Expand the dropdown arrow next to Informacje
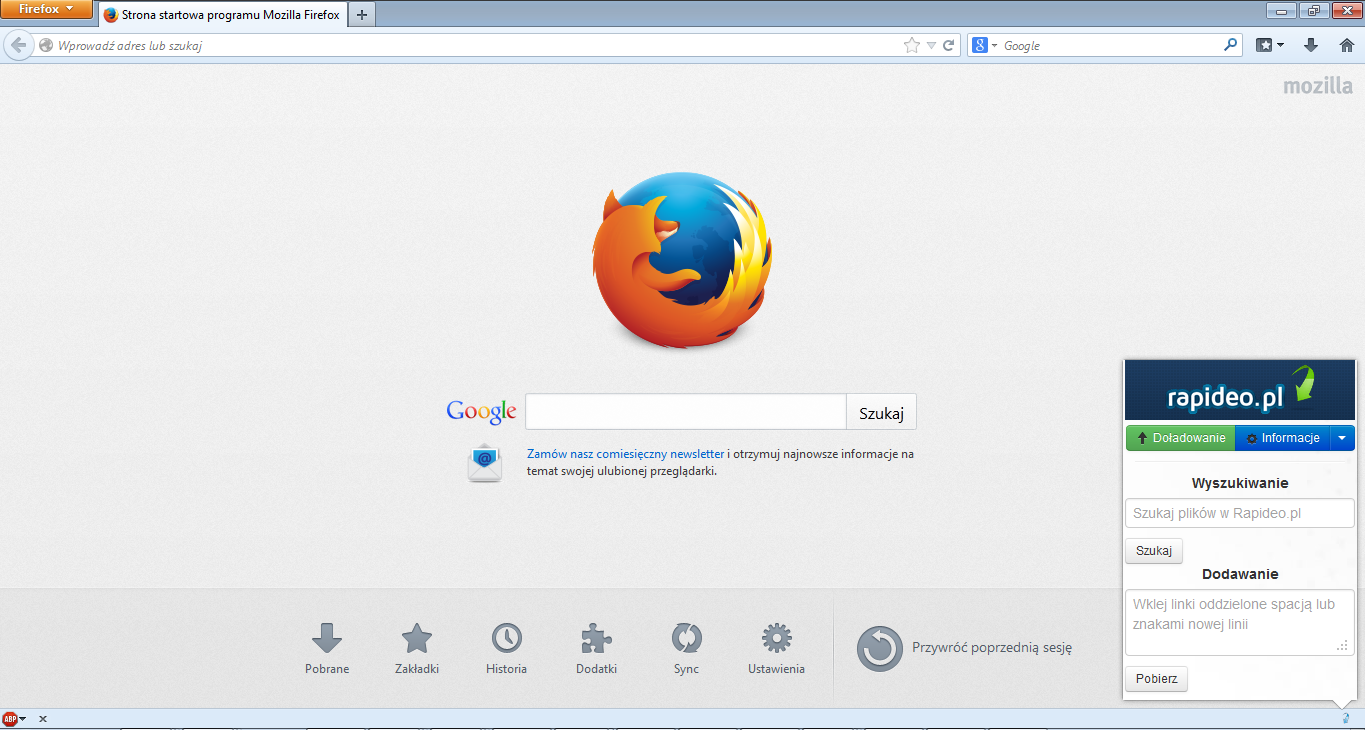The image size is (1367, 730). point(1342,438)
